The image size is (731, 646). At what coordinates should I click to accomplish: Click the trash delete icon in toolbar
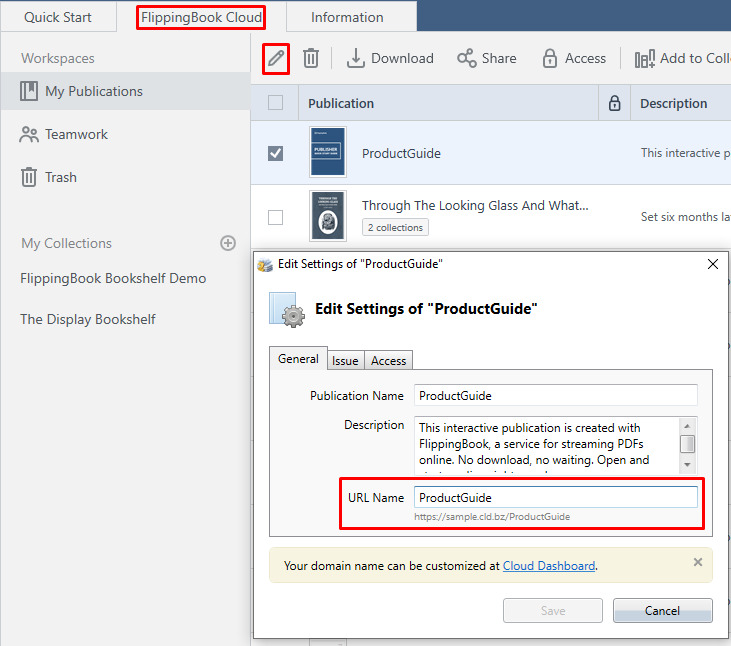click(x=310, y=59)
